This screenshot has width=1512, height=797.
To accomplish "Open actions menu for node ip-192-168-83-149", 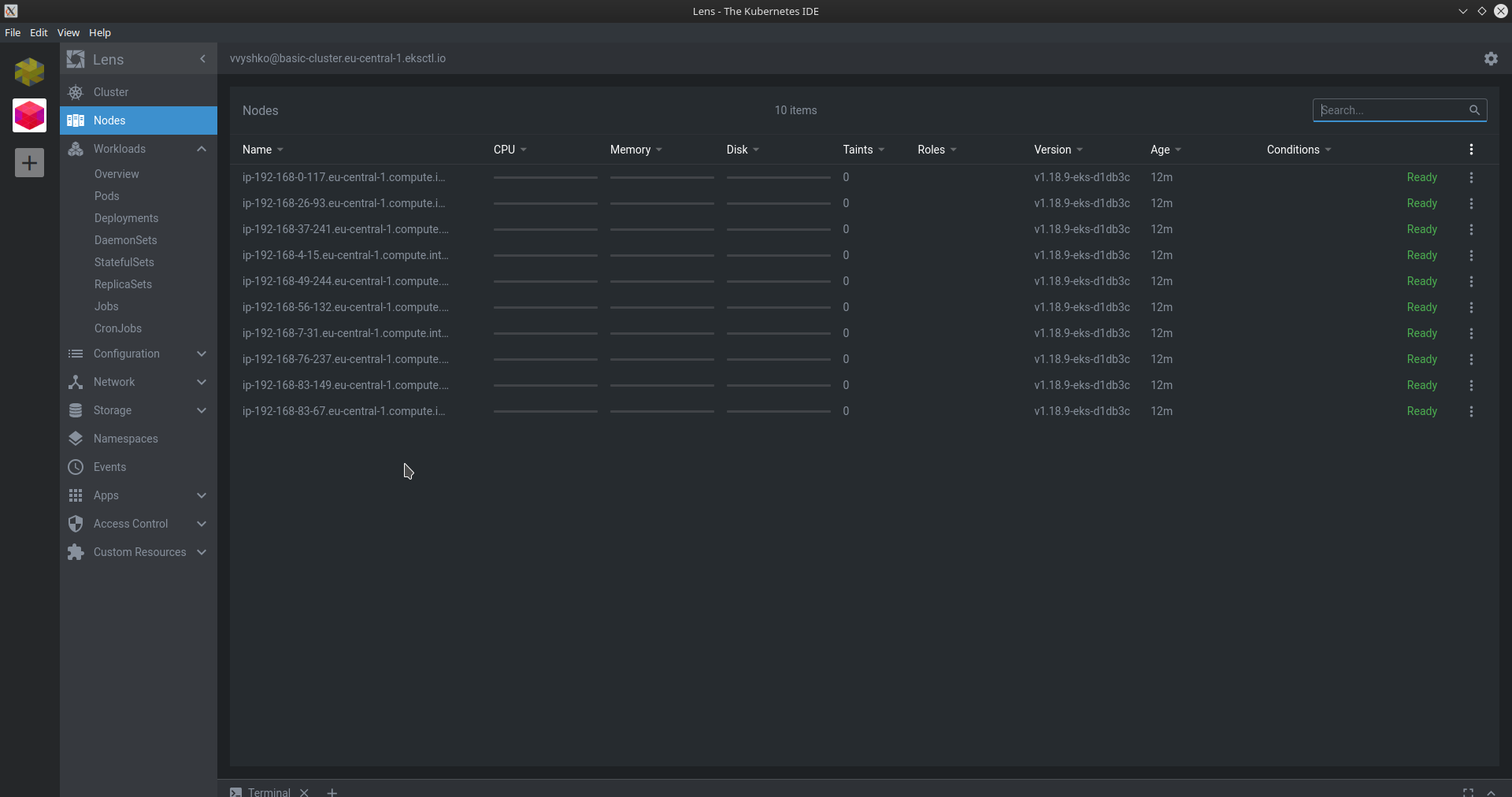I will point(1471,385).
